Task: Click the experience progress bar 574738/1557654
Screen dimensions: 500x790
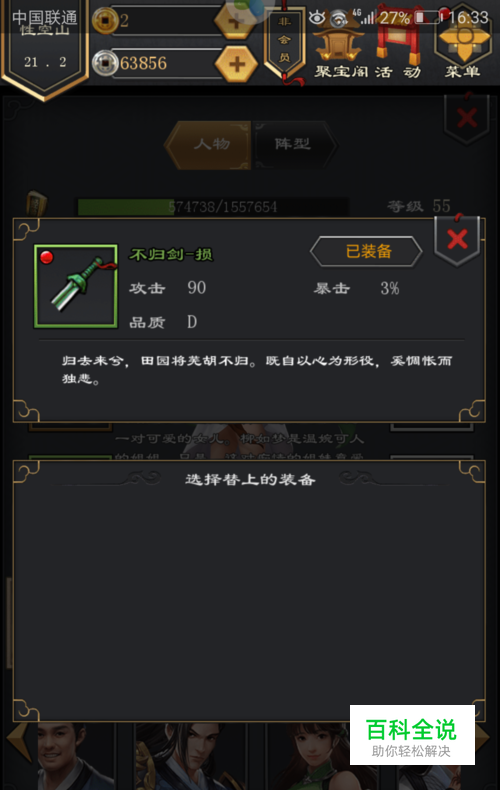Action: 213,207
